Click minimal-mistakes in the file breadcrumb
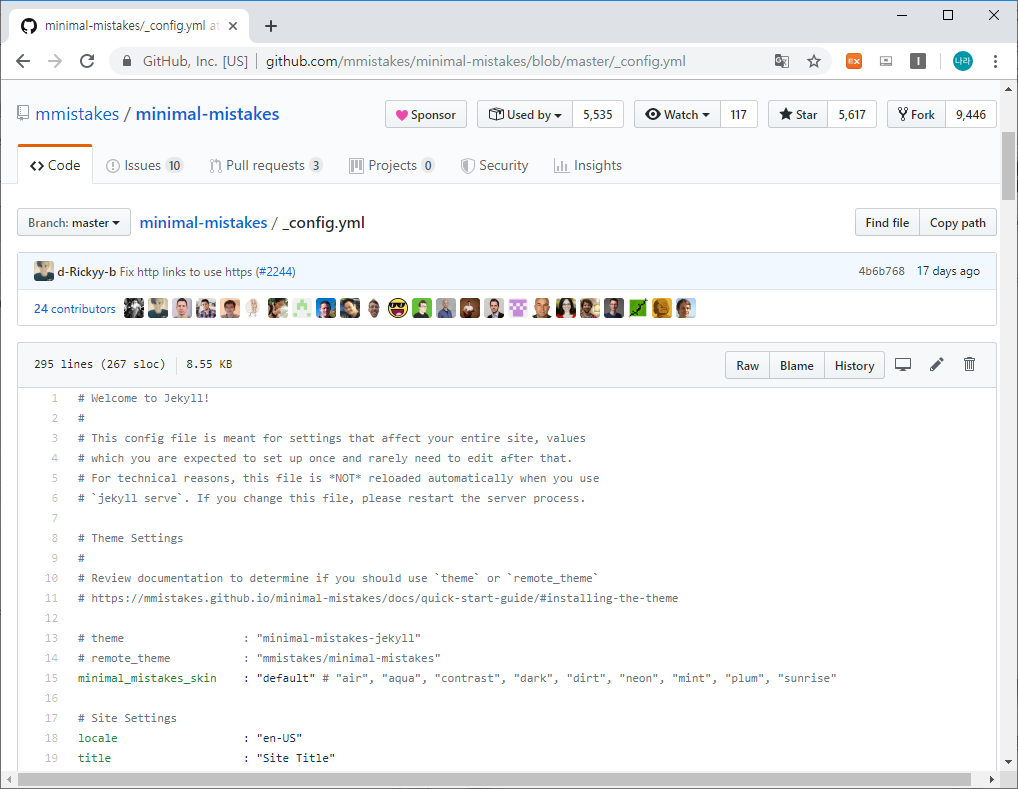1018x789 pixels. coord(203,223)
